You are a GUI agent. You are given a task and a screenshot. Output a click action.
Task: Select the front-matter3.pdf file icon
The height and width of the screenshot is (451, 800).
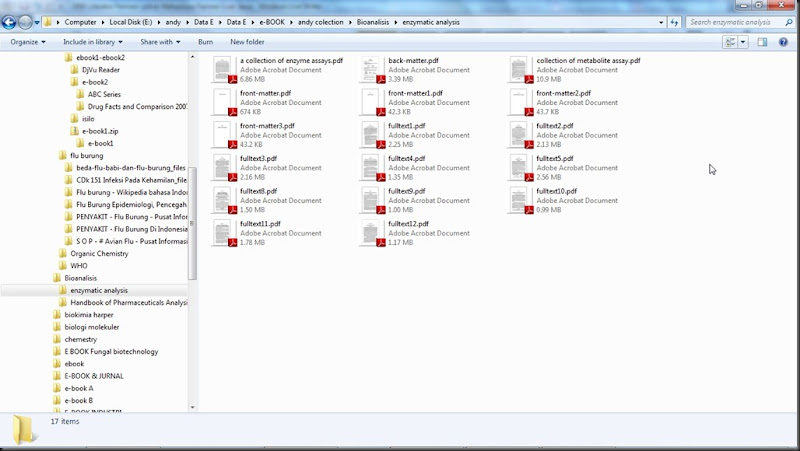click(x=223, y=135)
